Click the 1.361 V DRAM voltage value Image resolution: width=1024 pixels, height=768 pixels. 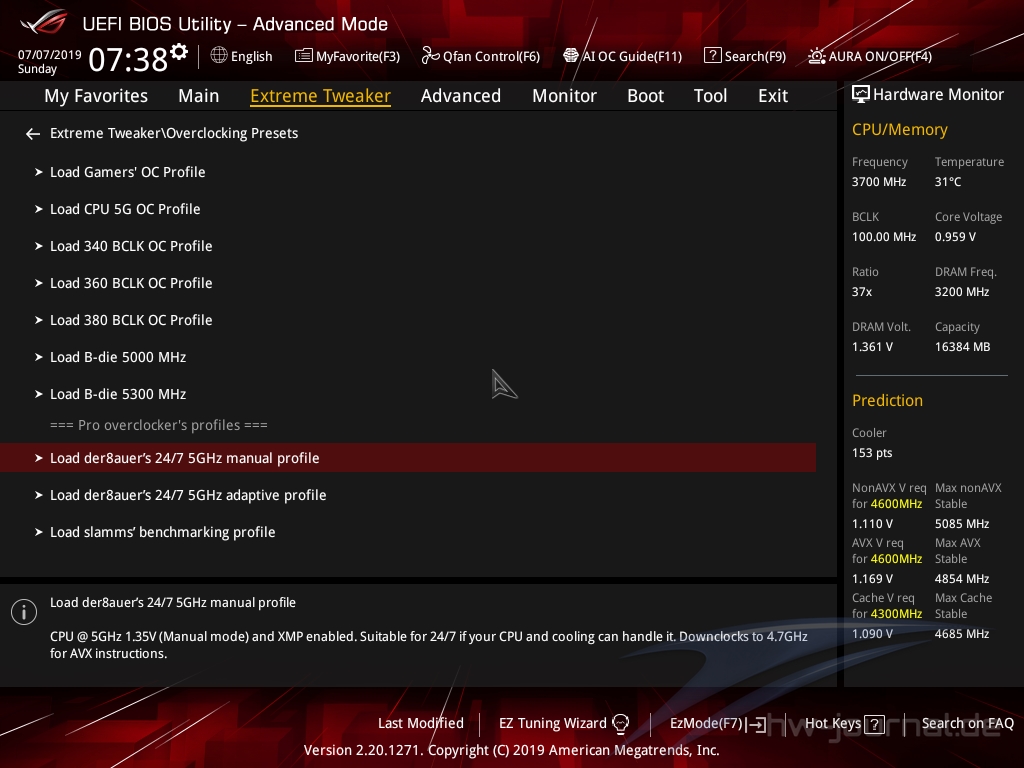click(872, 347)
